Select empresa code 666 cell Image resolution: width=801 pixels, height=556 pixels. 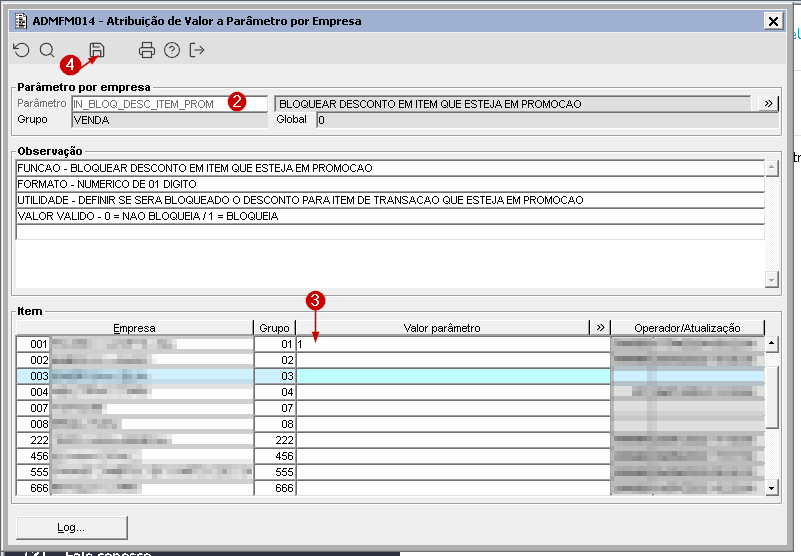point(34,488)
